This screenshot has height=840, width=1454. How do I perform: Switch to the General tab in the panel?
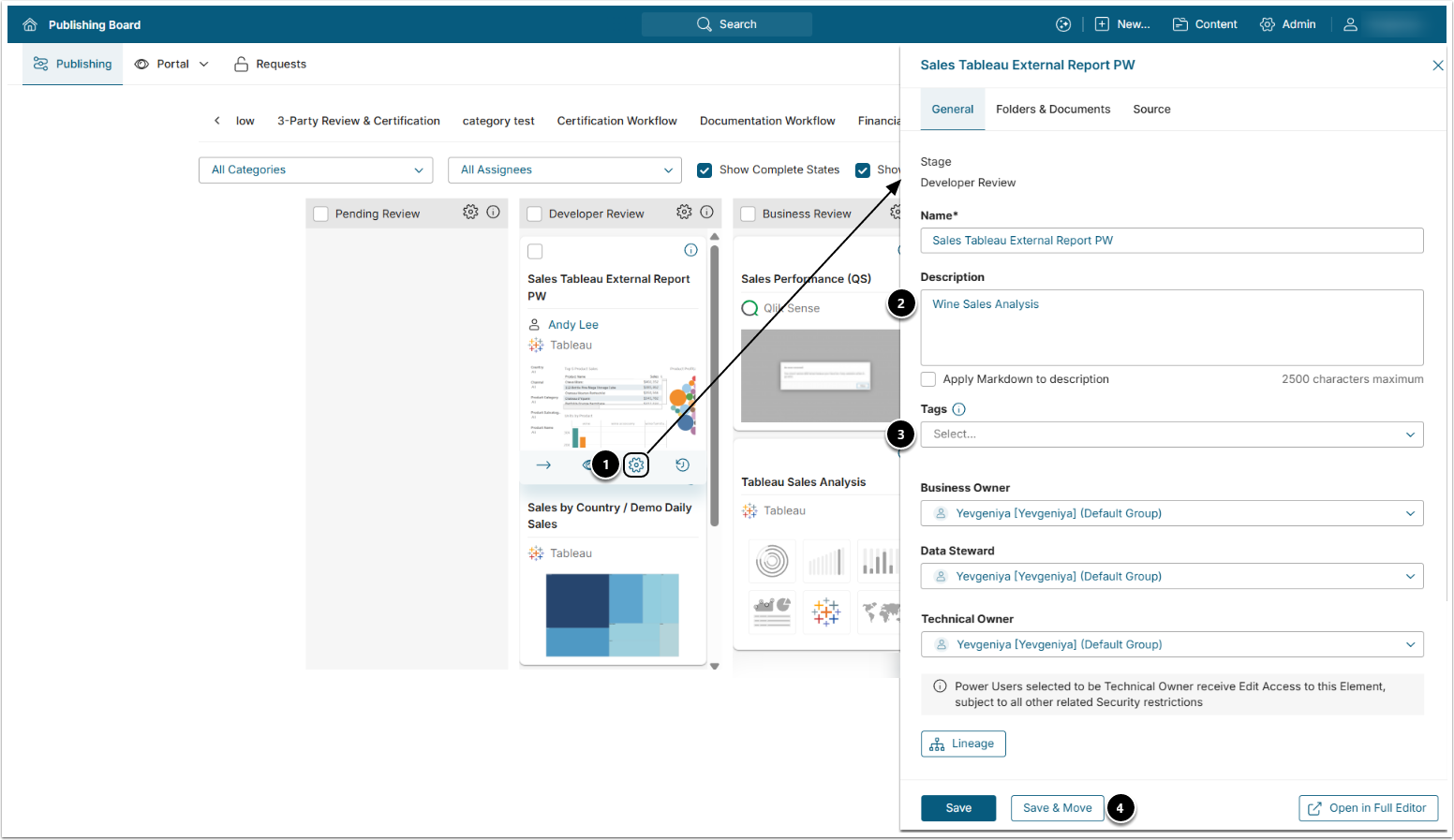(x=953, y=110)
